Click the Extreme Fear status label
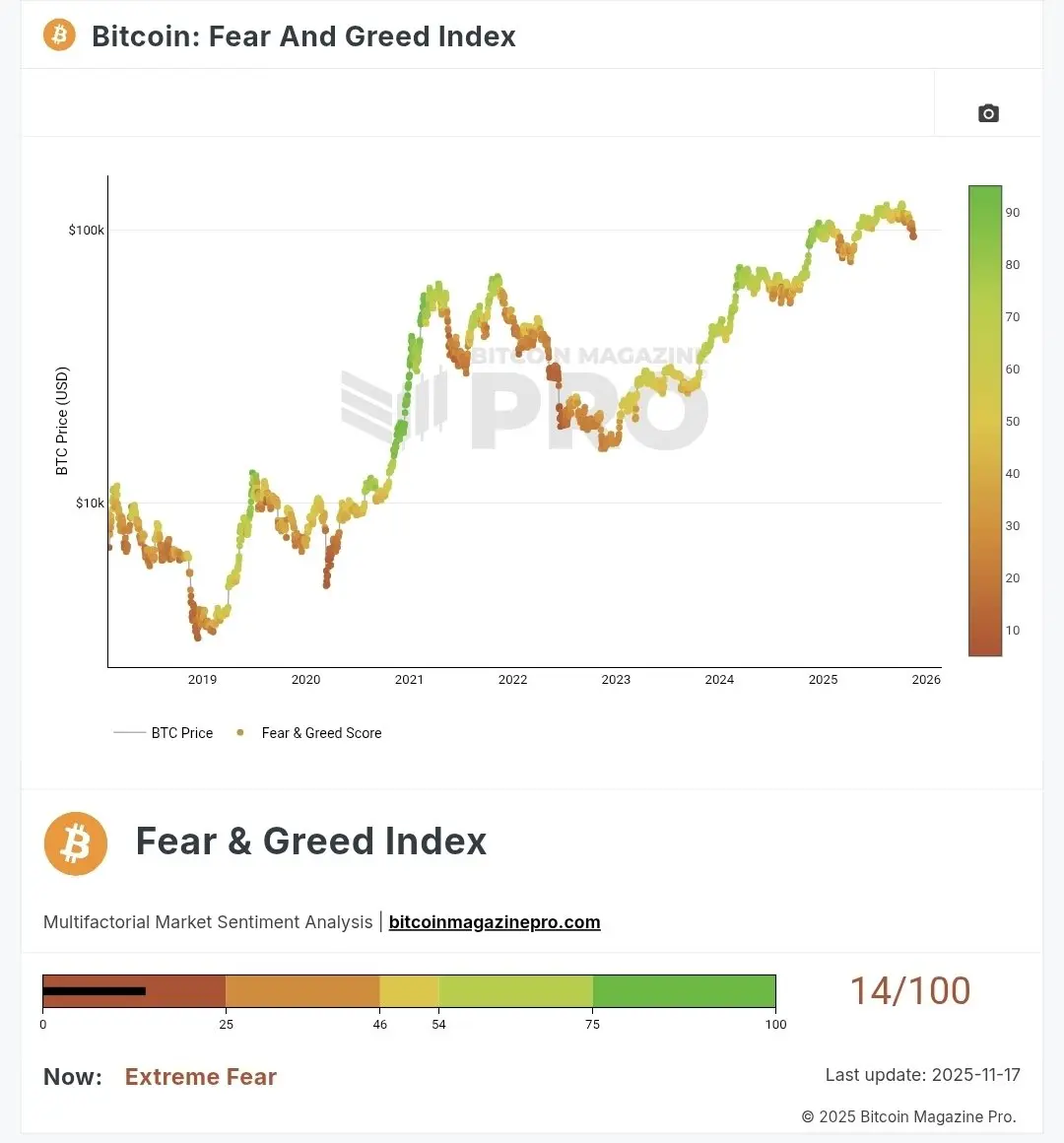1064x1143 pixels. click(x=201, y=1077)
